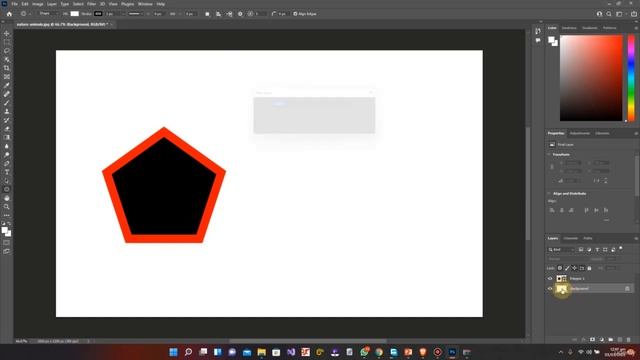Select the Polygon 1 layer name
Image resolution: width=640 pixels, height=360 pixels.
click(577, 278)
